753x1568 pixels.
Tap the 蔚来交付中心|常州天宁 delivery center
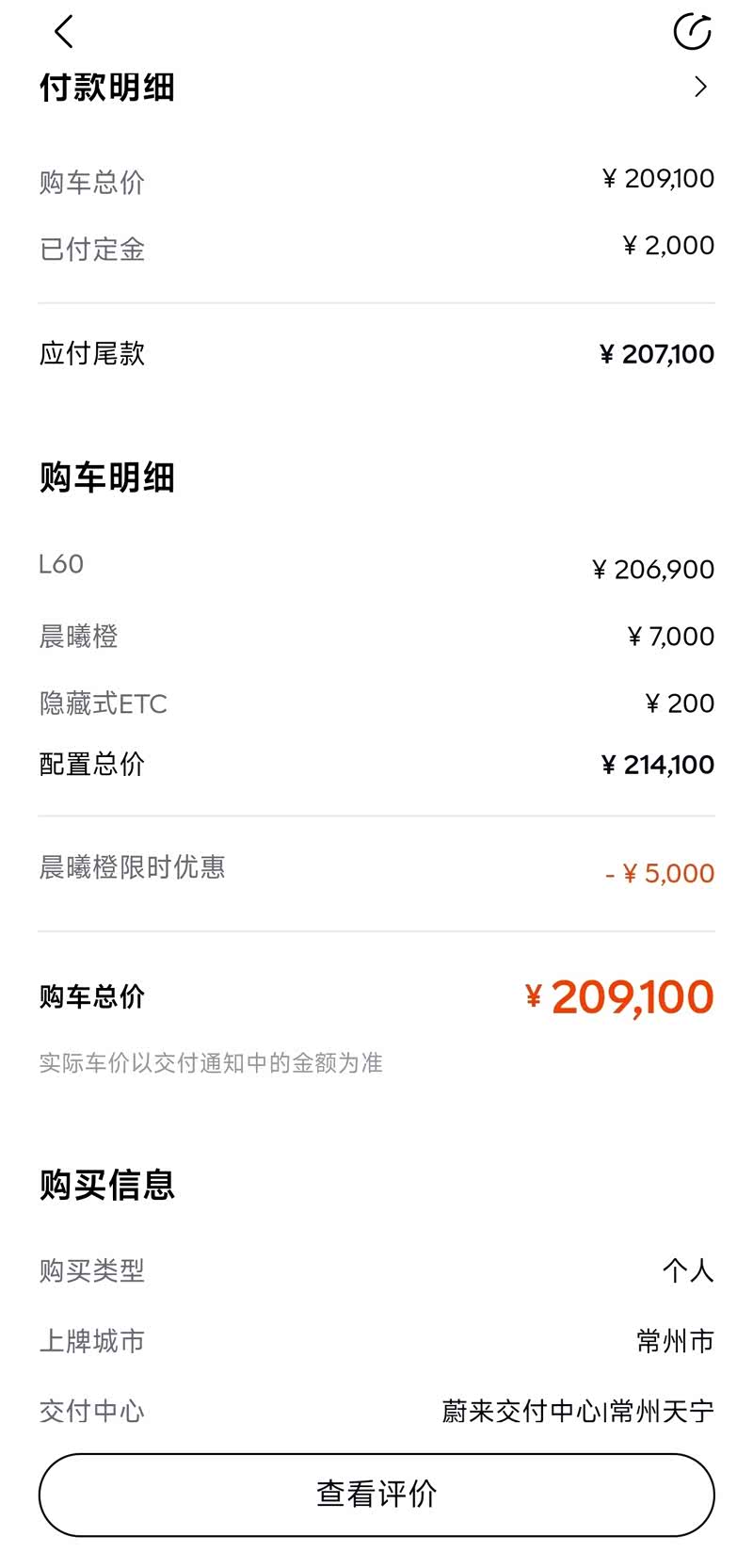[x=578, y=1411]
